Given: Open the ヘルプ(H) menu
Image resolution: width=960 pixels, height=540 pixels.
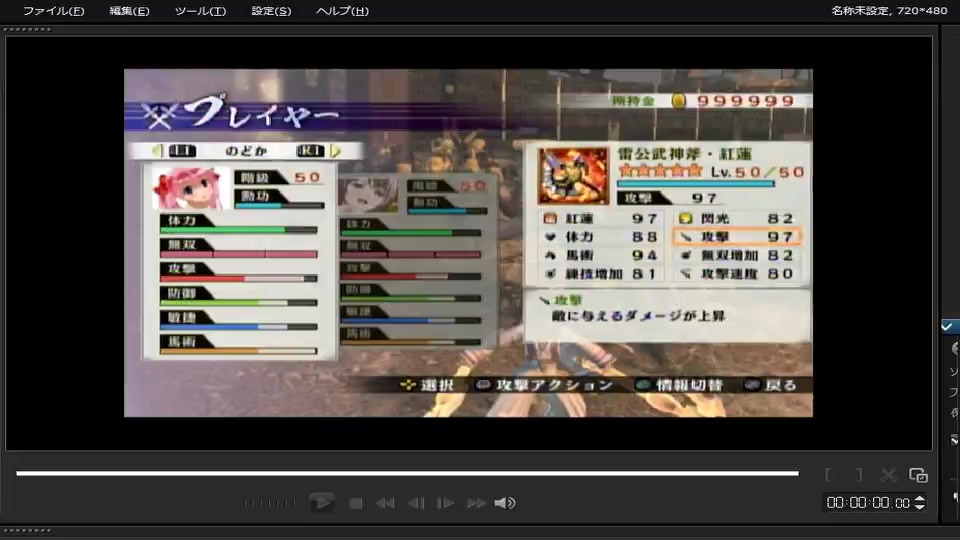Looking at the screenshot, I should (x=342, y=11).
